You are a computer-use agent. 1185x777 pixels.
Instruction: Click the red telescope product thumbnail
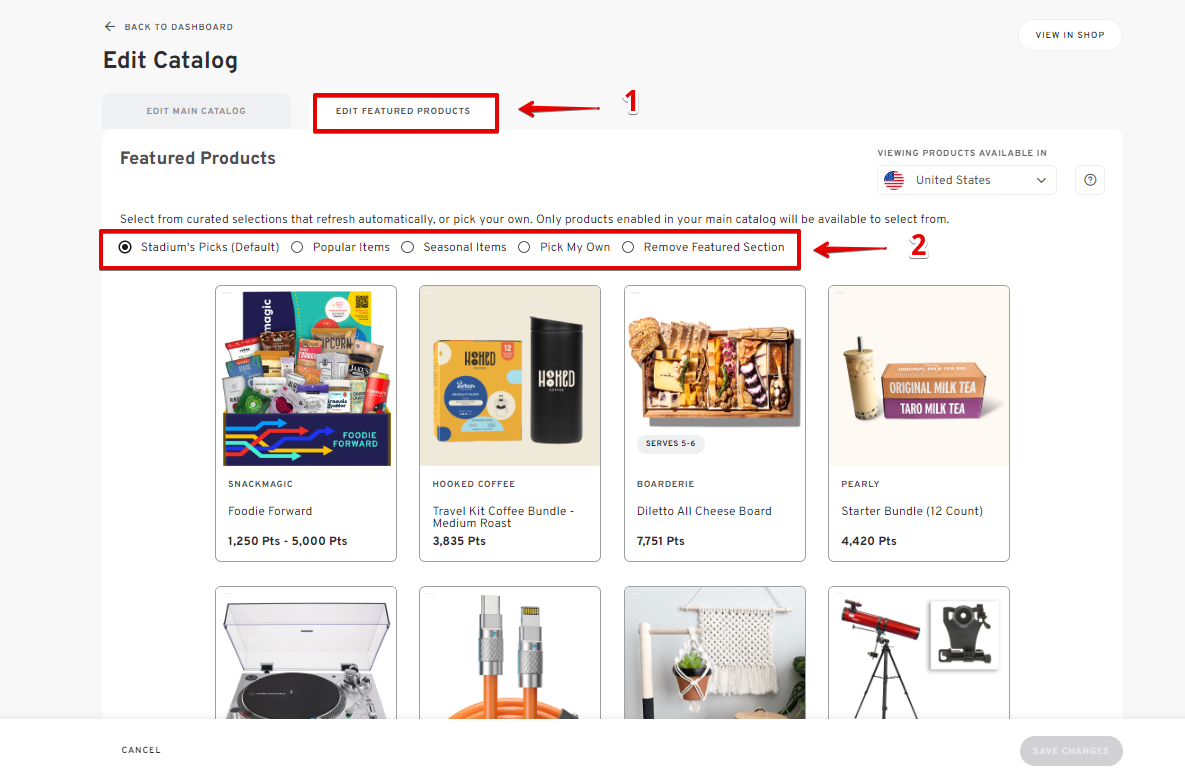click(x=919, y=653)
